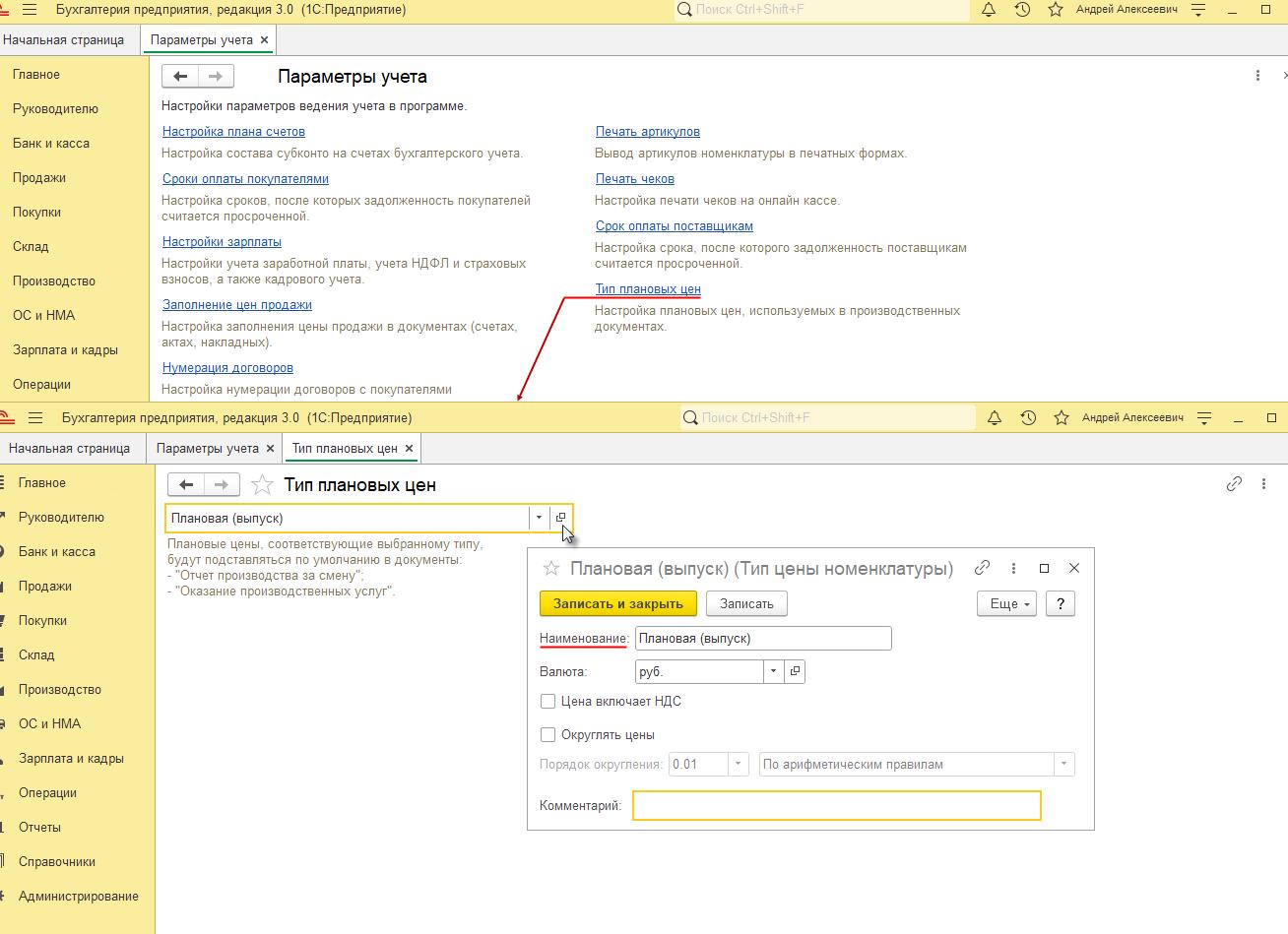Open Настройки зарплаты link
Viewport: 1288px width, 934px height.
point(222,242)
